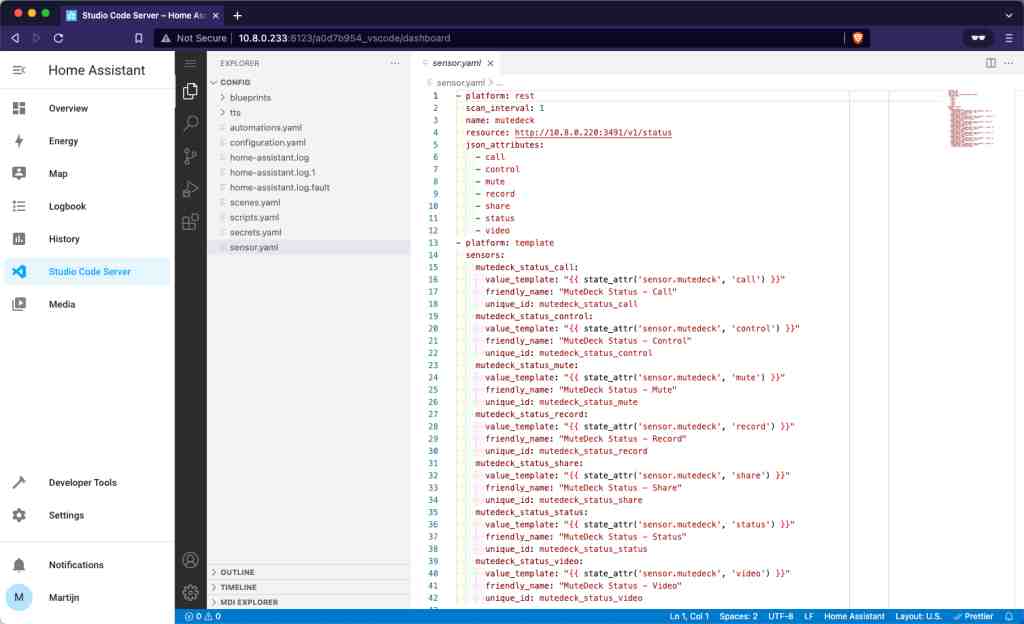Click the Energy lightning bolt icon
1024x624 pixels.
[19, 141]
